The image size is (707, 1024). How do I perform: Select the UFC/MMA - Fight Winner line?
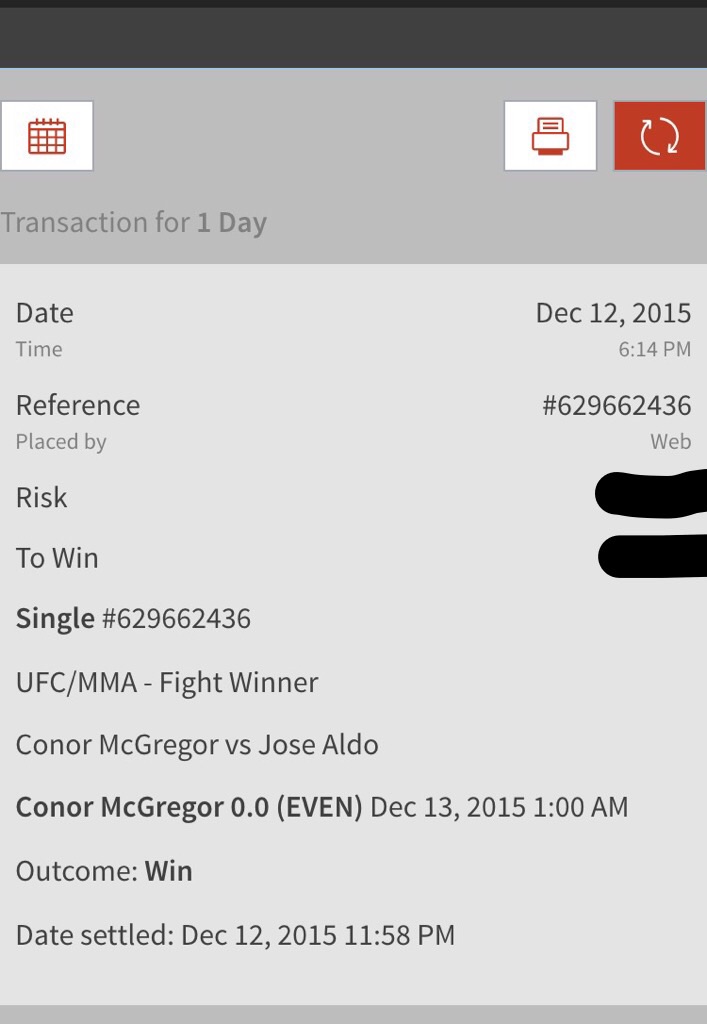click(x=167, y=682)
